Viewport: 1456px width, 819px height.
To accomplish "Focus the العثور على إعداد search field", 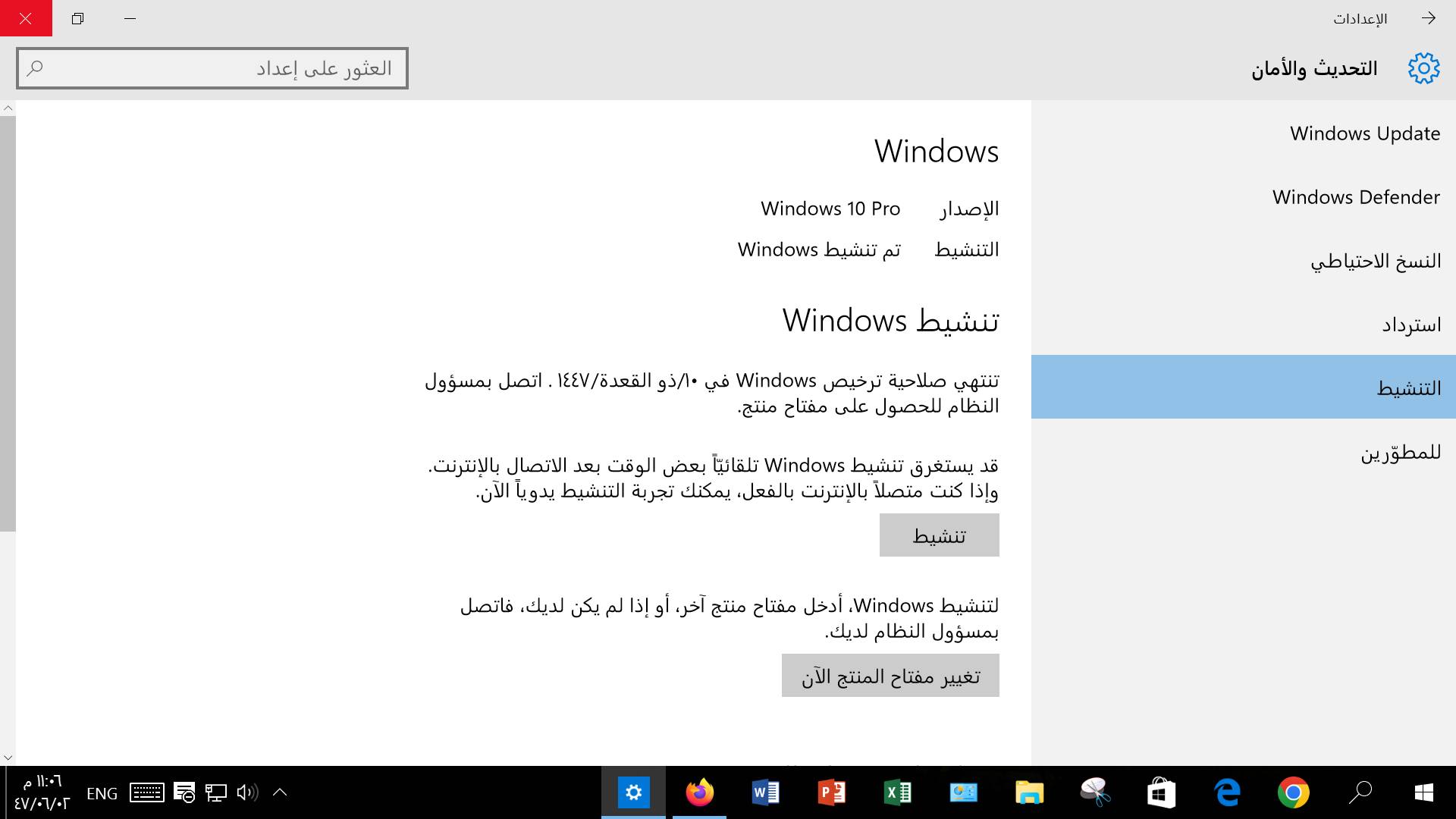I will pyautogui.click(x=212, y=68).
